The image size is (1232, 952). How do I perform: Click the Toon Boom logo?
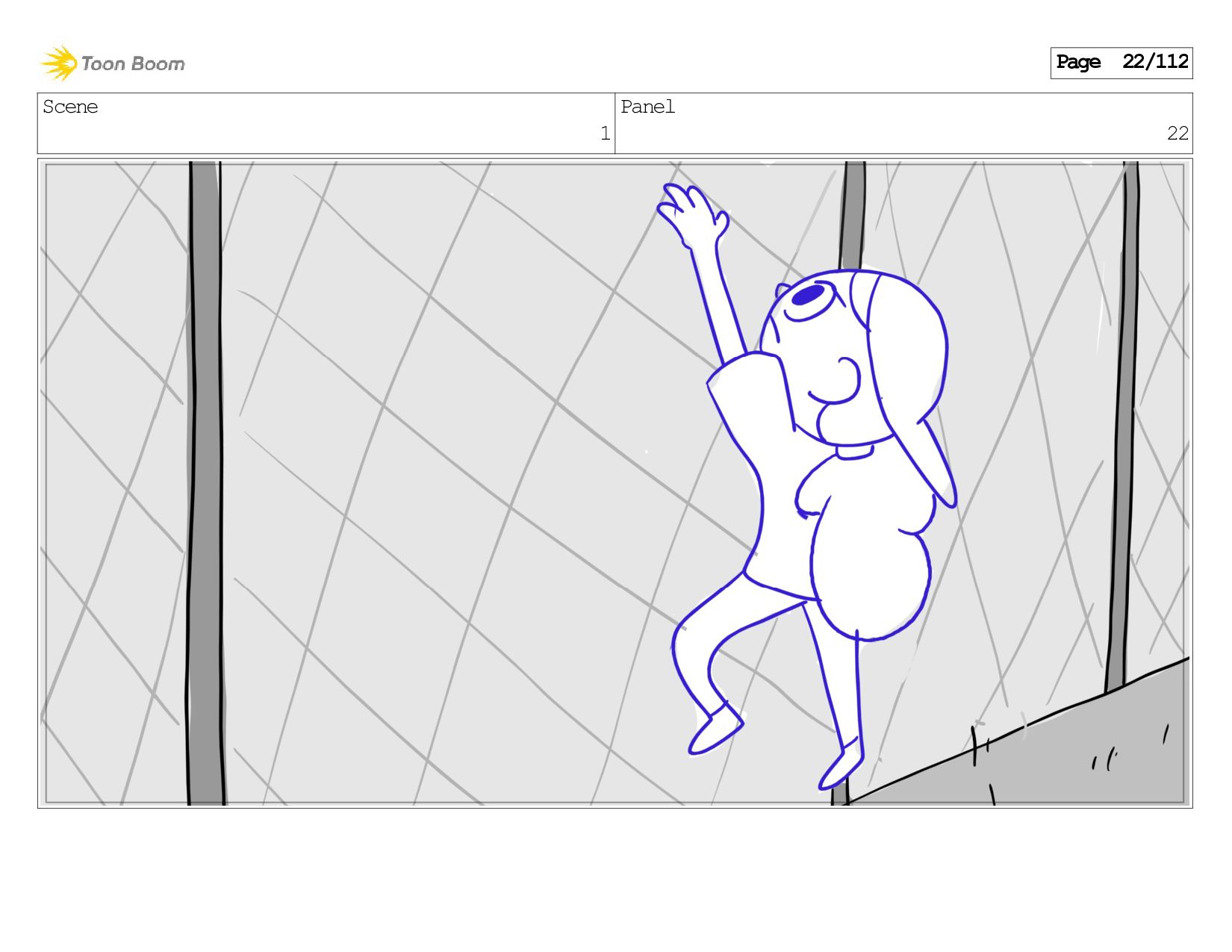click(x=112, y=63)
